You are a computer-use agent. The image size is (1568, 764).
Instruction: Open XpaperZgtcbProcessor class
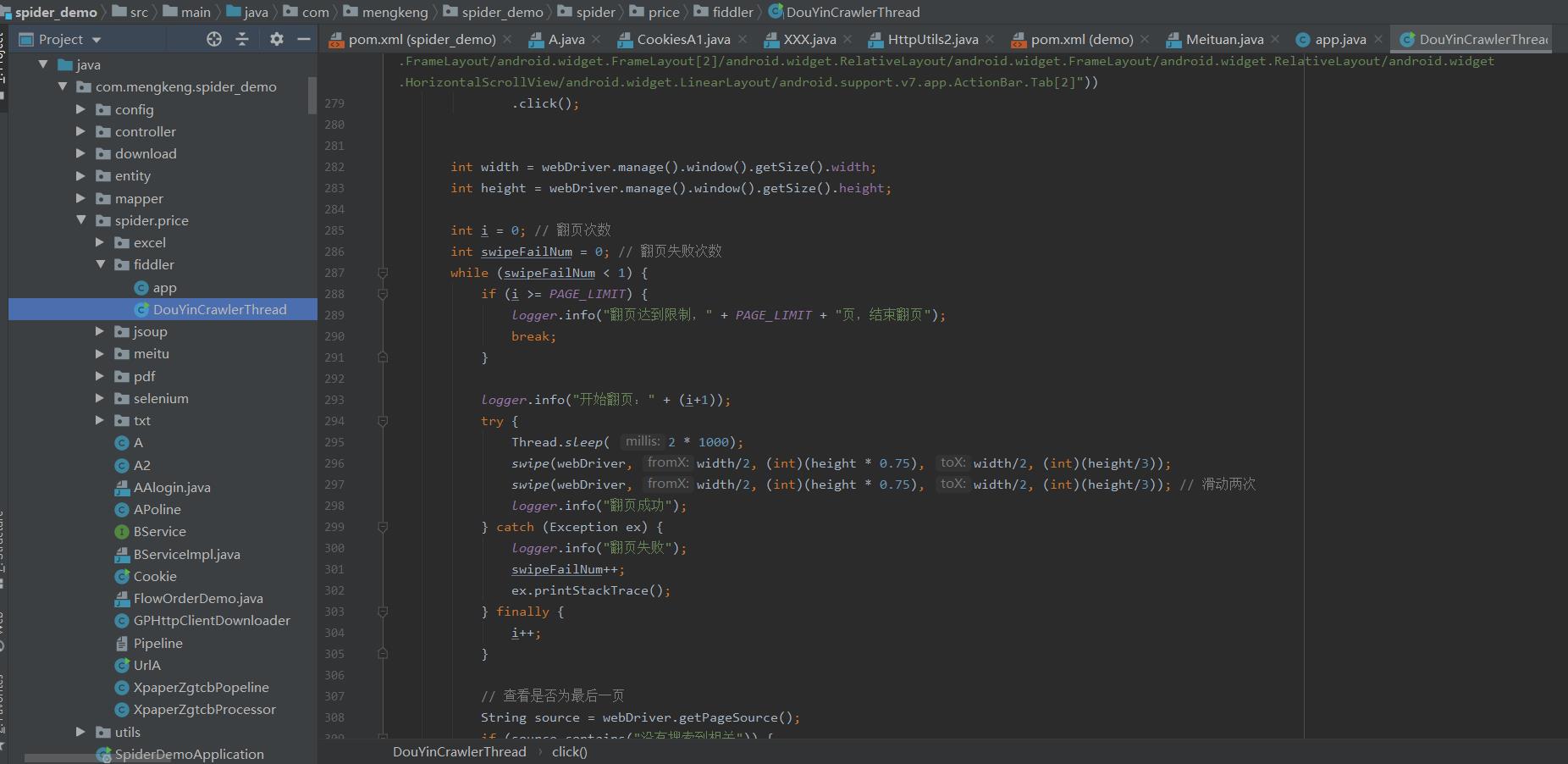195,710
